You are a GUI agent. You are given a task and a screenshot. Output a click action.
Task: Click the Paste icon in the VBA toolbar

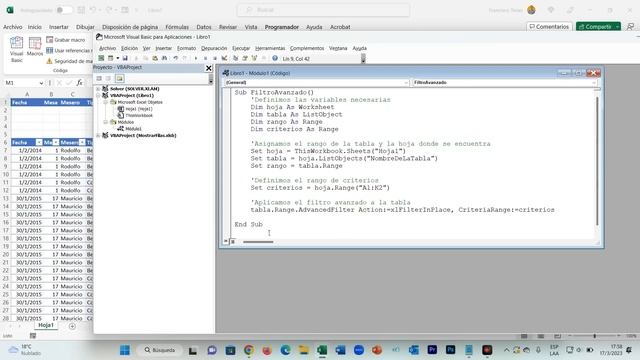click(155, 58)
